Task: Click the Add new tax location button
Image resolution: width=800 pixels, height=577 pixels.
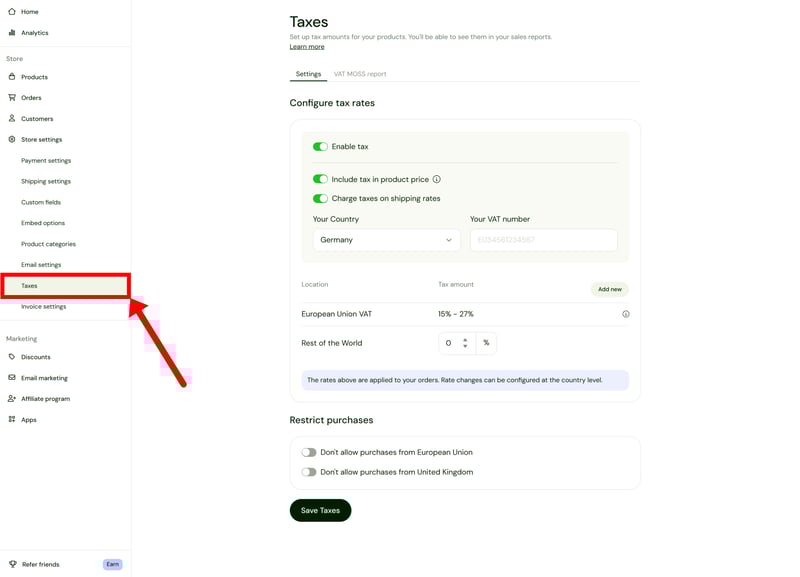Action: (609, 289)
